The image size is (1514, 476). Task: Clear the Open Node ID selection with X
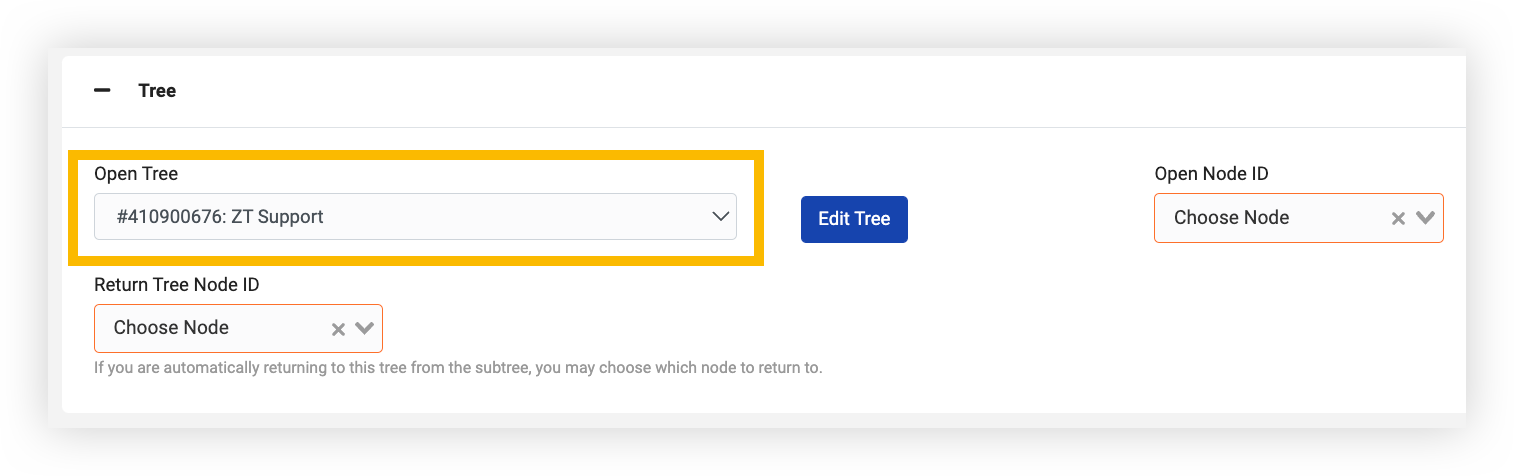pos(1398,218)
